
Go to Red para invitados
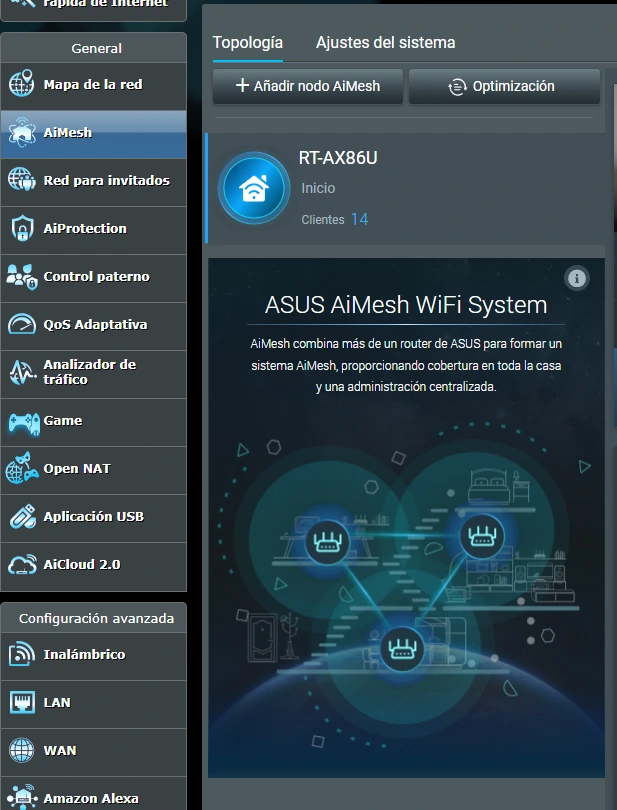tap(94, 182)
